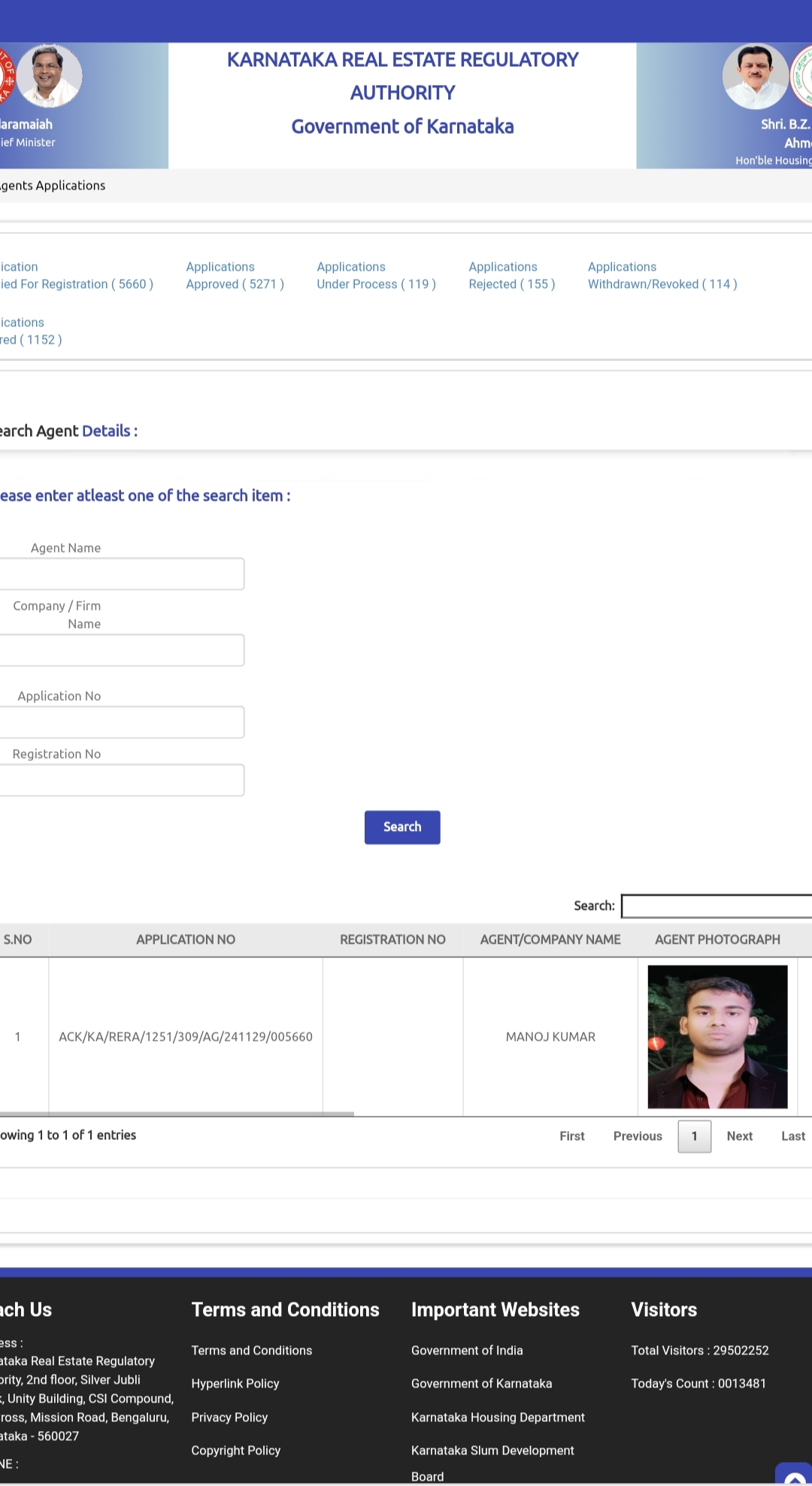This screenshot has height=1486, width=812.
Task: Click into the Registration No field
Action: pyautogui.click(x=120, y=780)
